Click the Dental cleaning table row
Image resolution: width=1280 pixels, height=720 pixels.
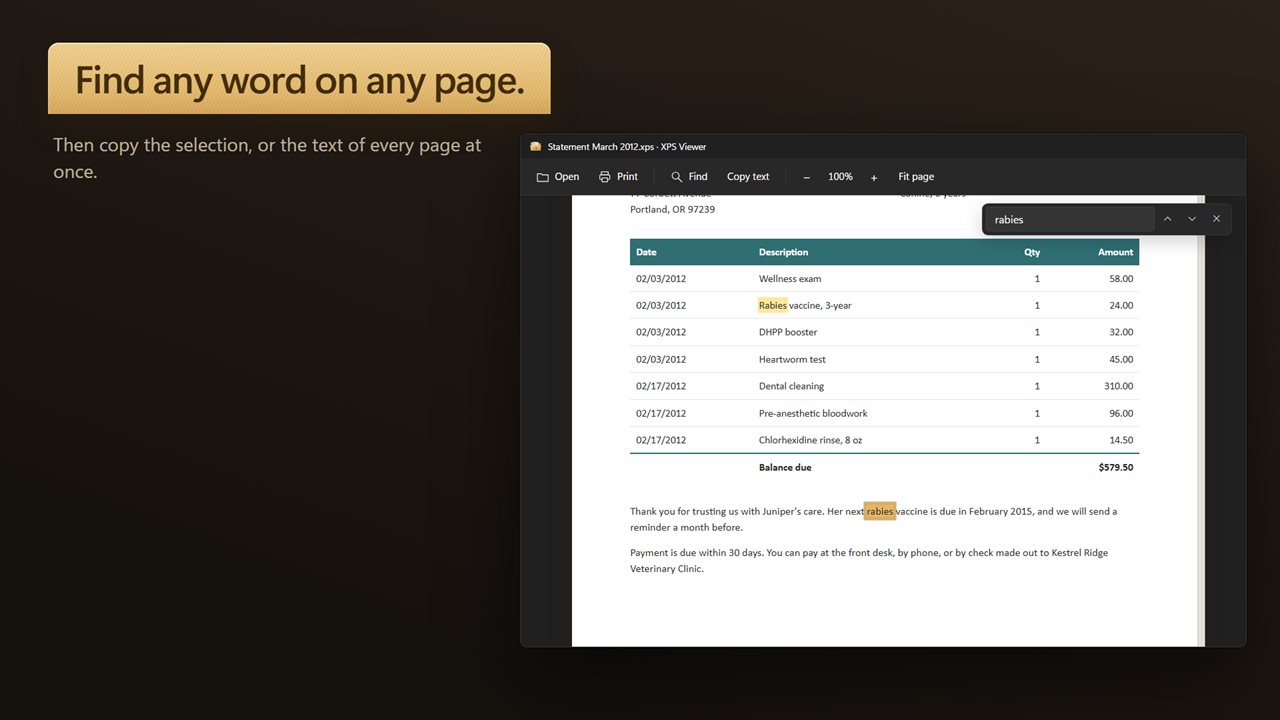click(x=884, y=386)
